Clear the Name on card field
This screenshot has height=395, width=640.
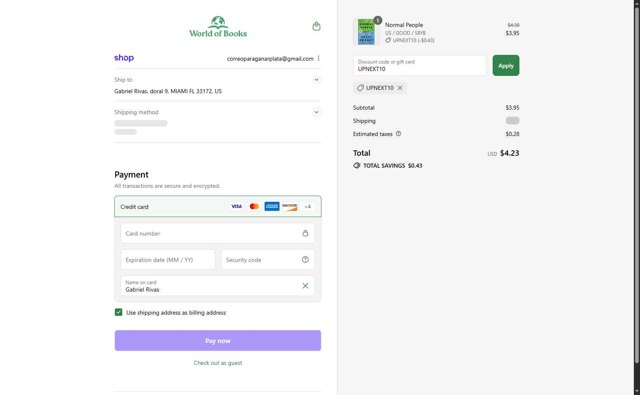305,286
